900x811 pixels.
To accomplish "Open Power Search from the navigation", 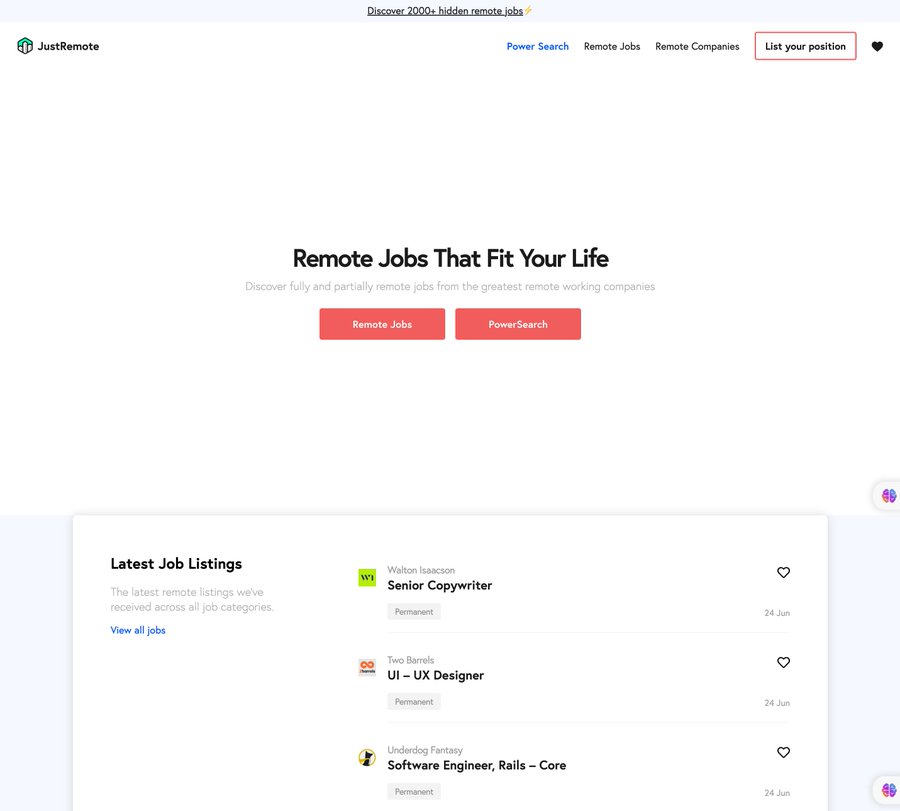I will pos(538,46).
